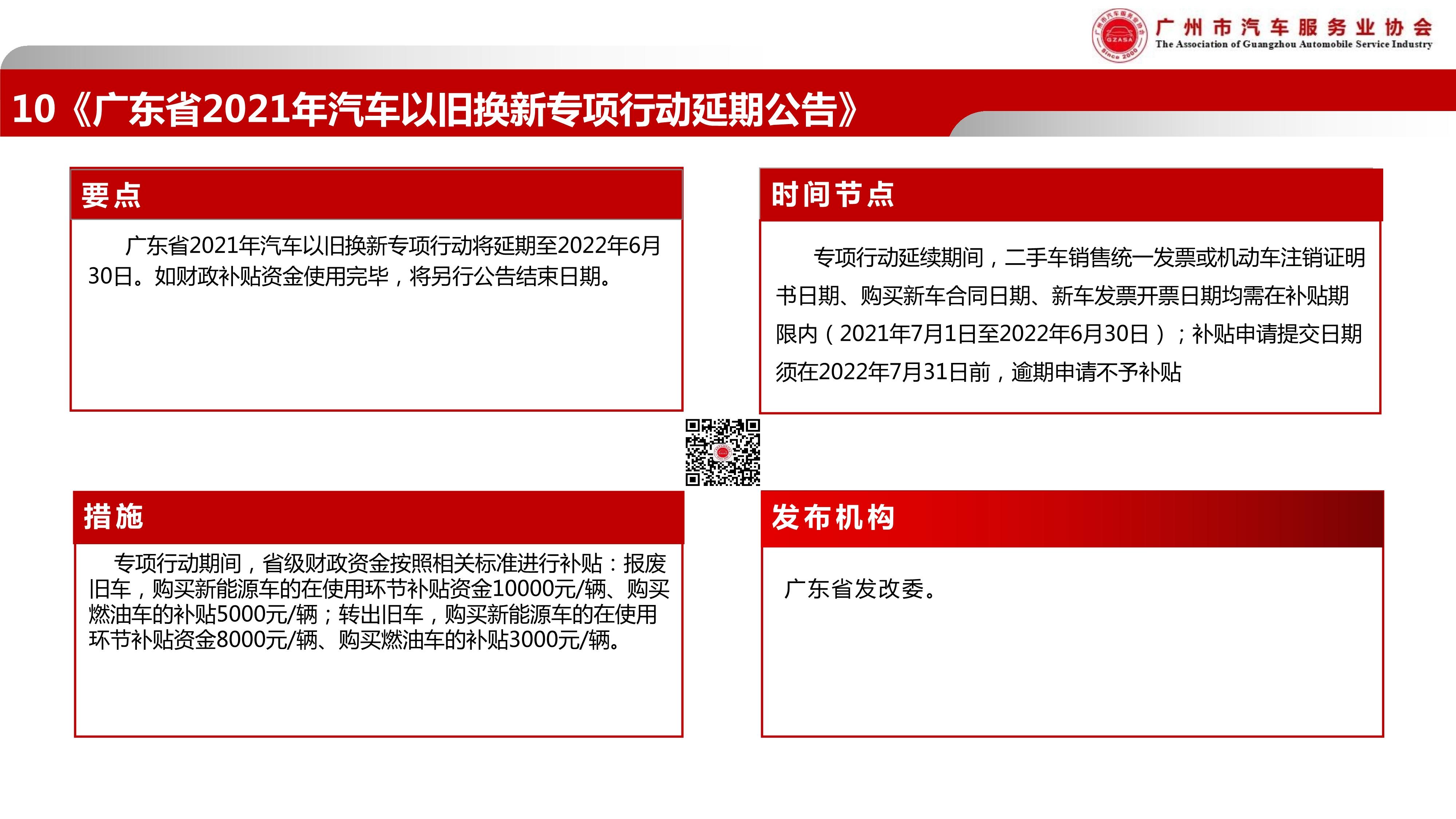Click the 要点 section header
1456x819 pixels.
click(x=376, y=194)
